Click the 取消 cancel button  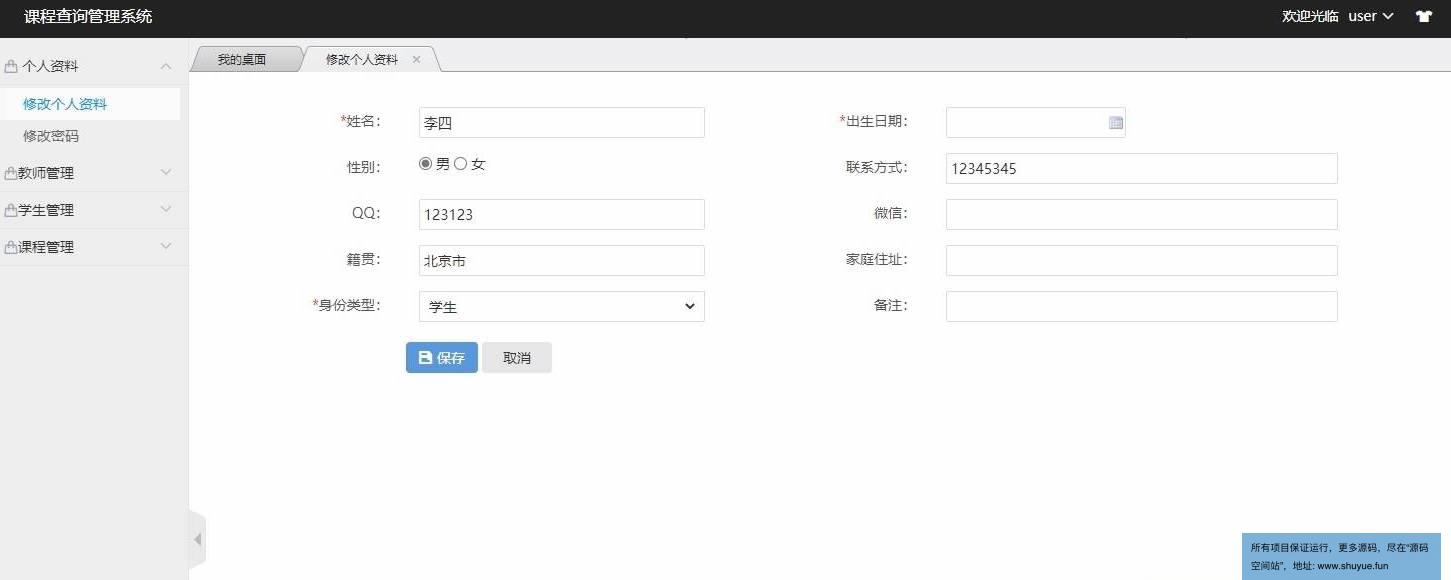pos(517,358)
